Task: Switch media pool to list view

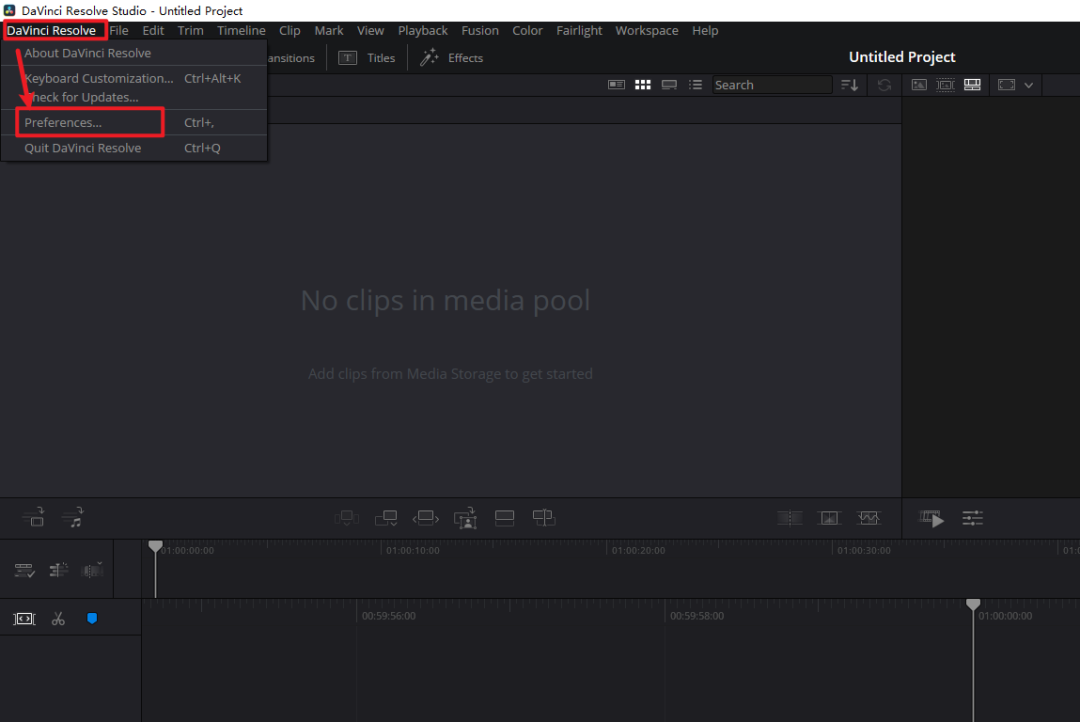Action: 696,85
